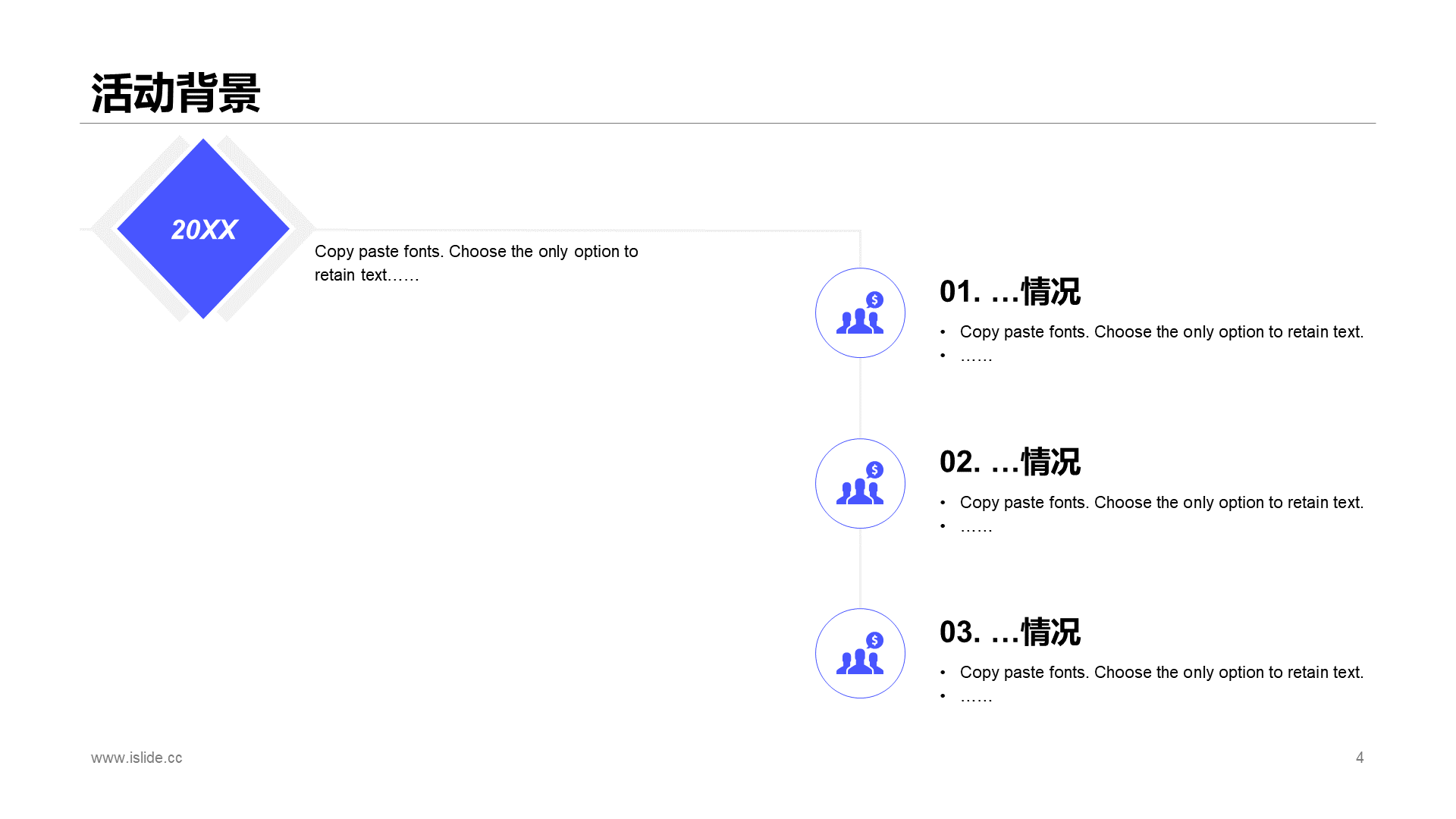Click the 03. …情况 heading
This screenshot has height=819, width=1456.
point(1009,632)
